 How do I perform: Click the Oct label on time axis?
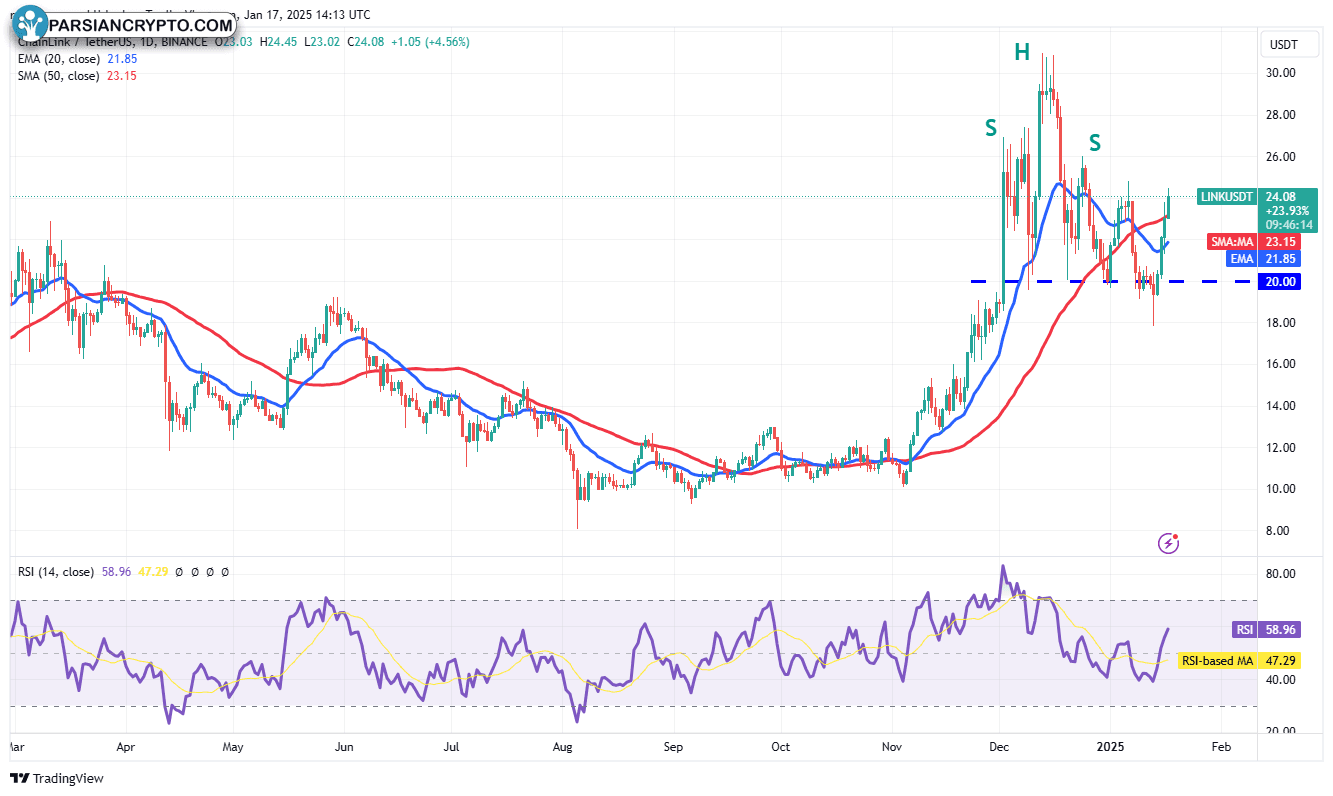[781, 747]
